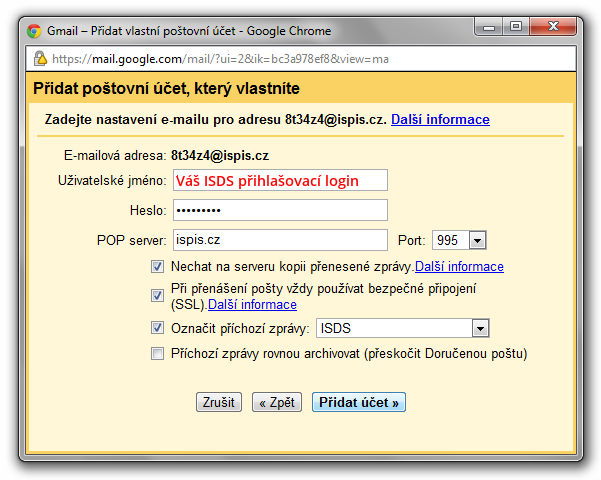Image resolution: width=601 pixels, height=480 pixels.
Task: Uncheck the label incoming messages checkbox
Action: tap(157, 327)
